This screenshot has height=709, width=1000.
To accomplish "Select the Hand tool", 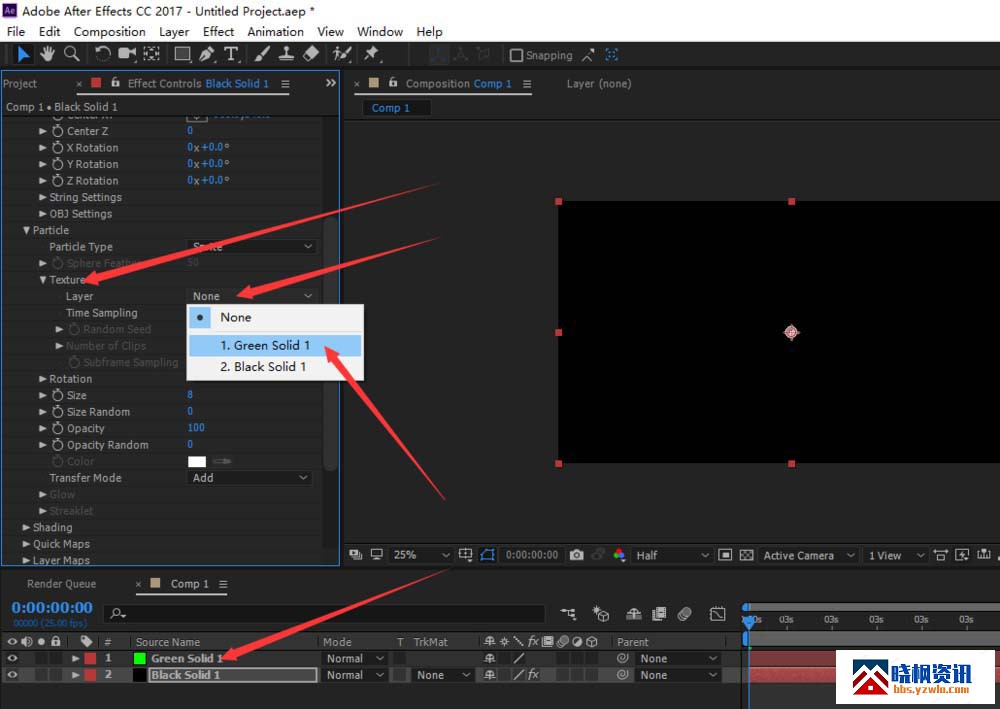I will [47, 55].
